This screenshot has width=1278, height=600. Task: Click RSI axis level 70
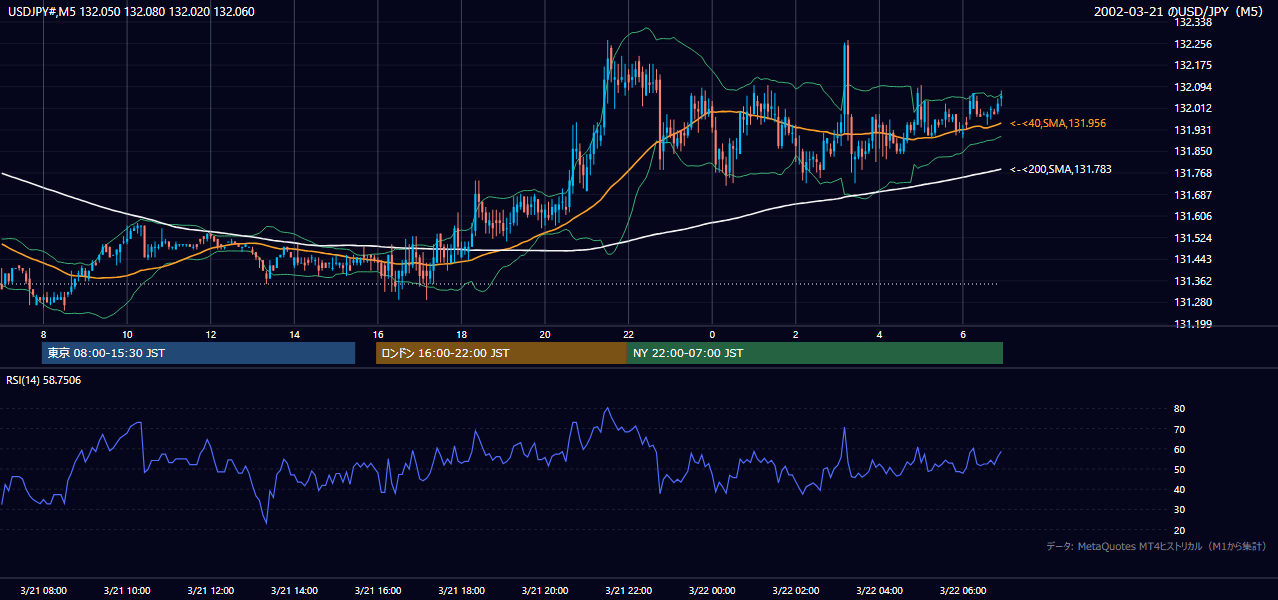(x=1180, y=429)
